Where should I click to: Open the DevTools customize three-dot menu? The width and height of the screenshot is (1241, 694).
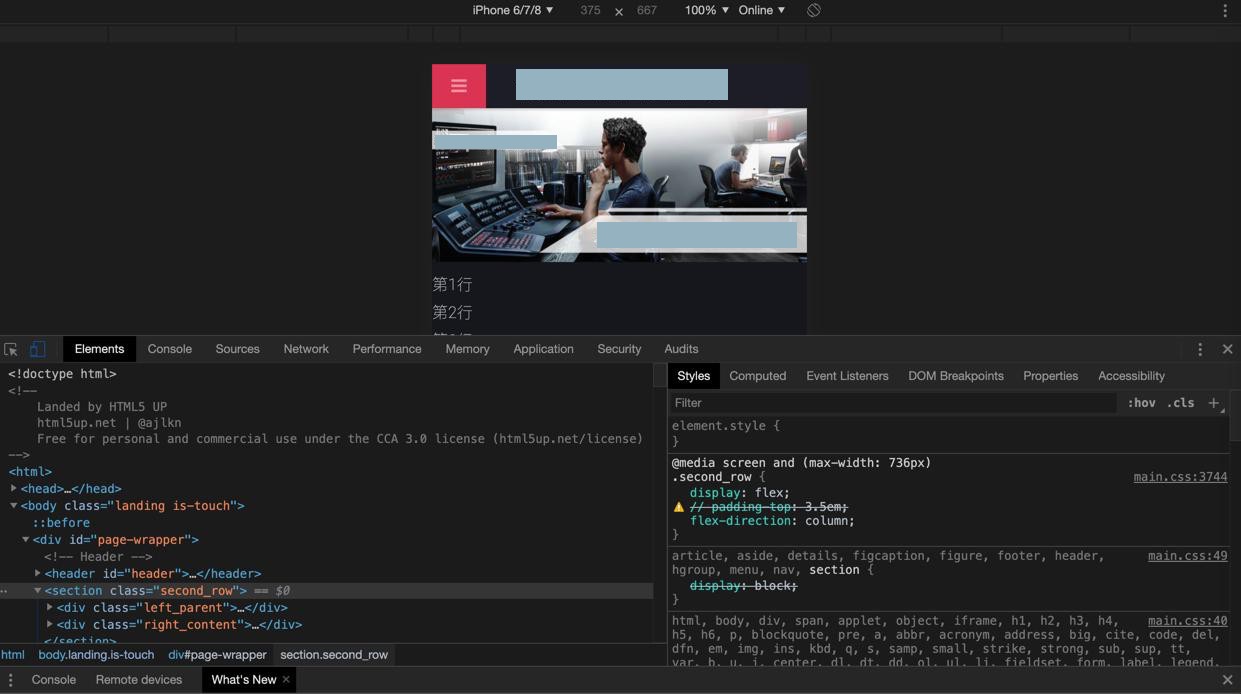[1200, 349]
